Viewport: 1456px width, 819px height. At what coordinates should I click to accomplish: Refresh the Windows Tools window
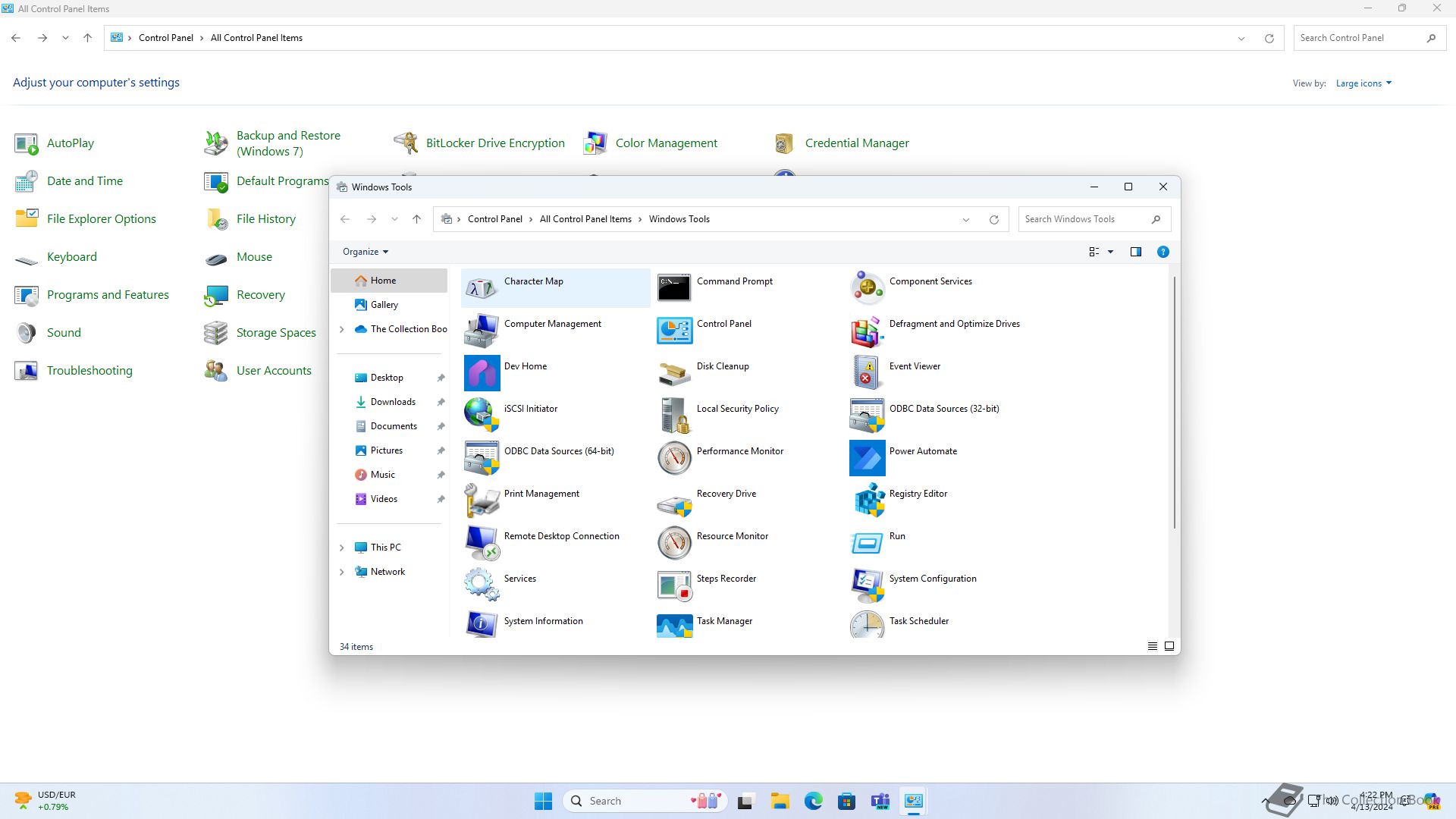coord(993,220)
